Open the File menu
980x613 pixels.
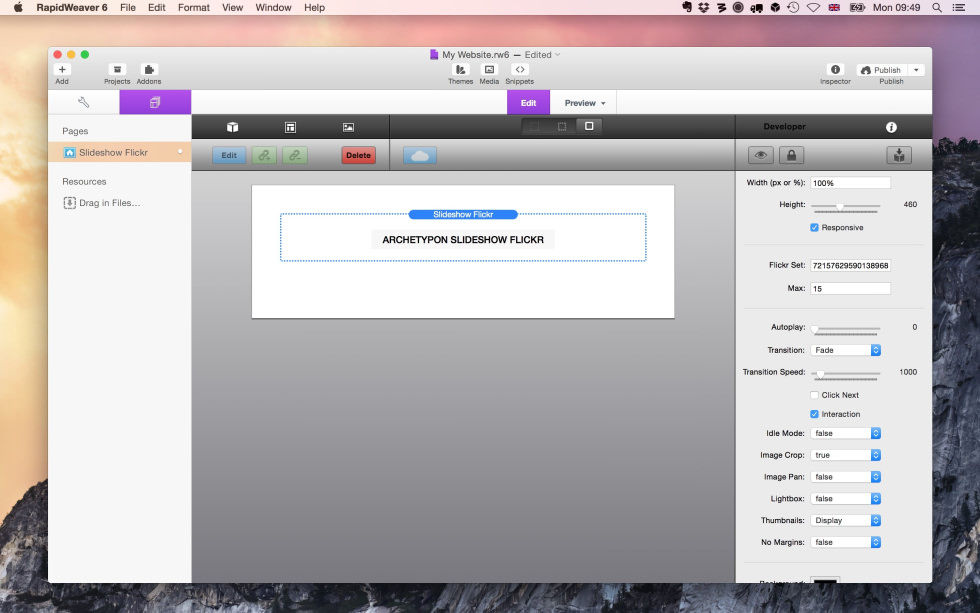point(128,7)
